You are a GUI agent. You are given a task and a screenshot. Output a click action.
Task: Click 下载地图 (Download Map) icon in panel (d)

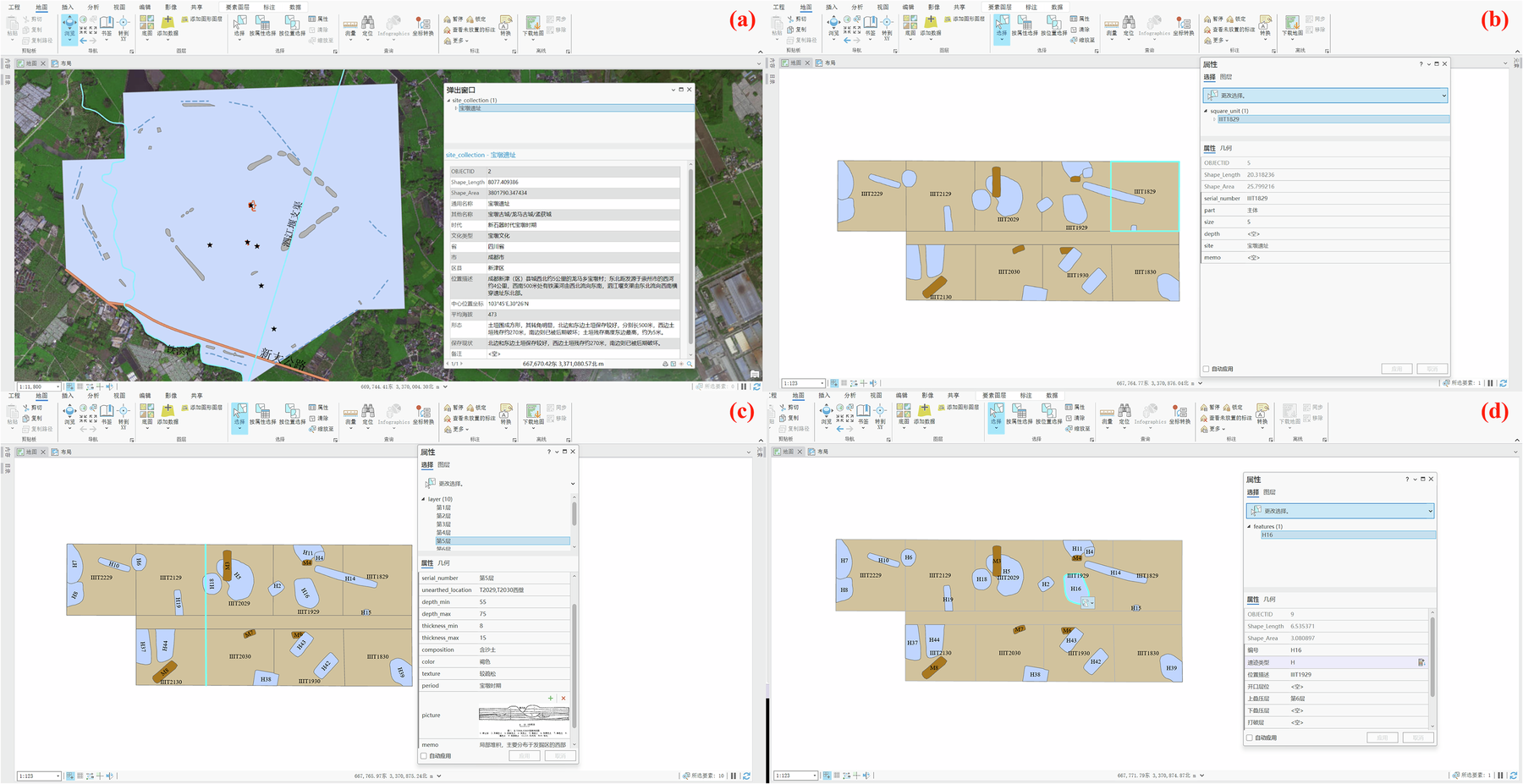point(1289,413)
